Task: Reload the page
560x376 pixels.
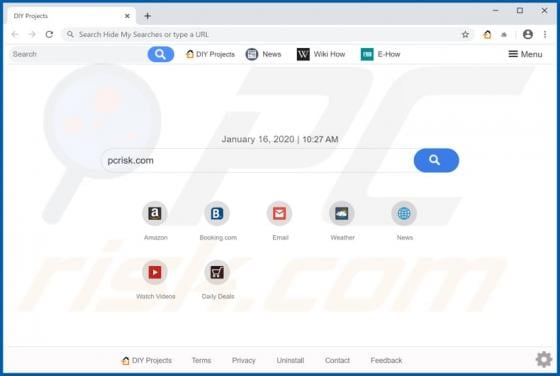Action: tap(49, 34)
